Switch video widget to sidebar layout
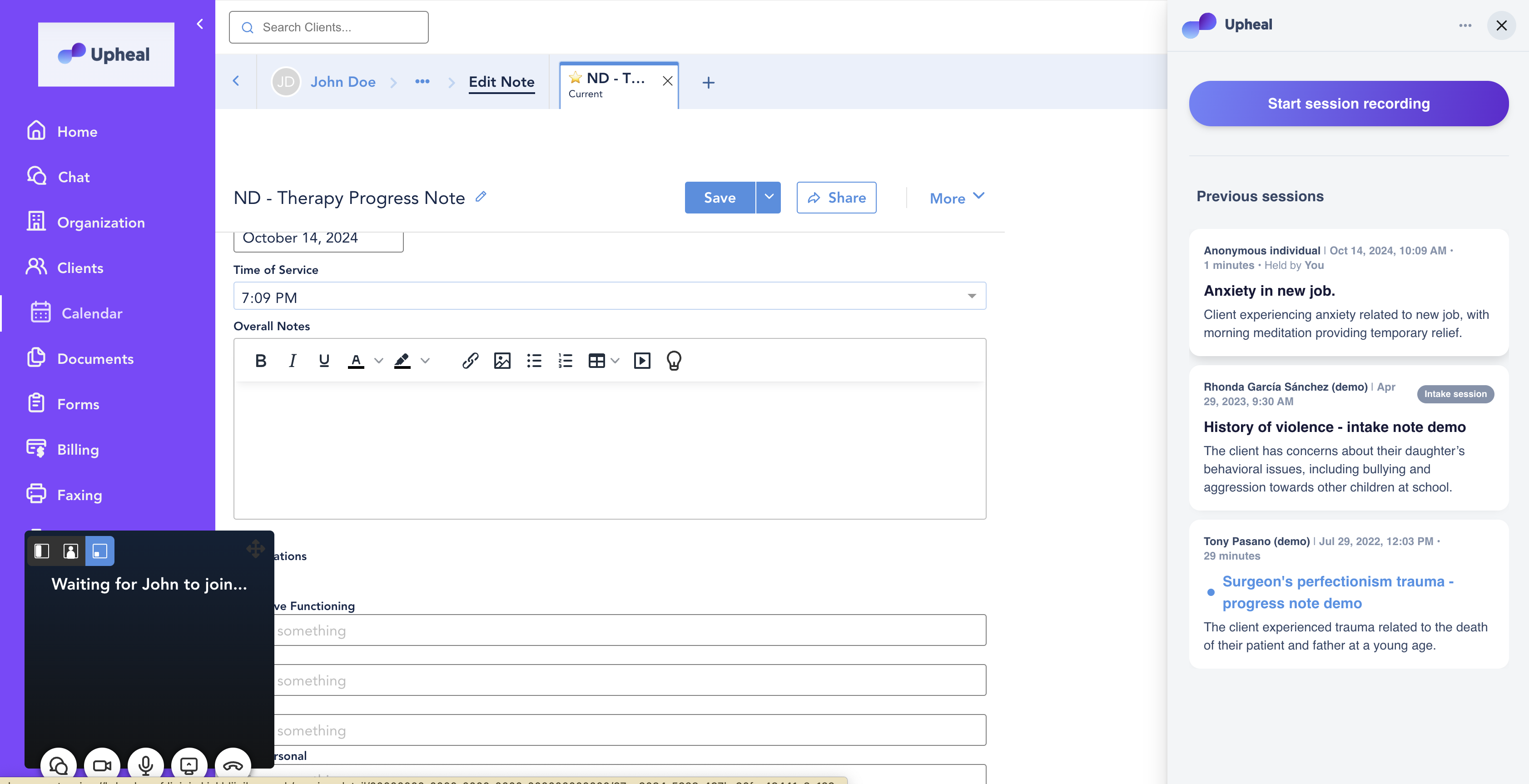Viewport: 1529px width, 784px height. click(x=41, y=551)
